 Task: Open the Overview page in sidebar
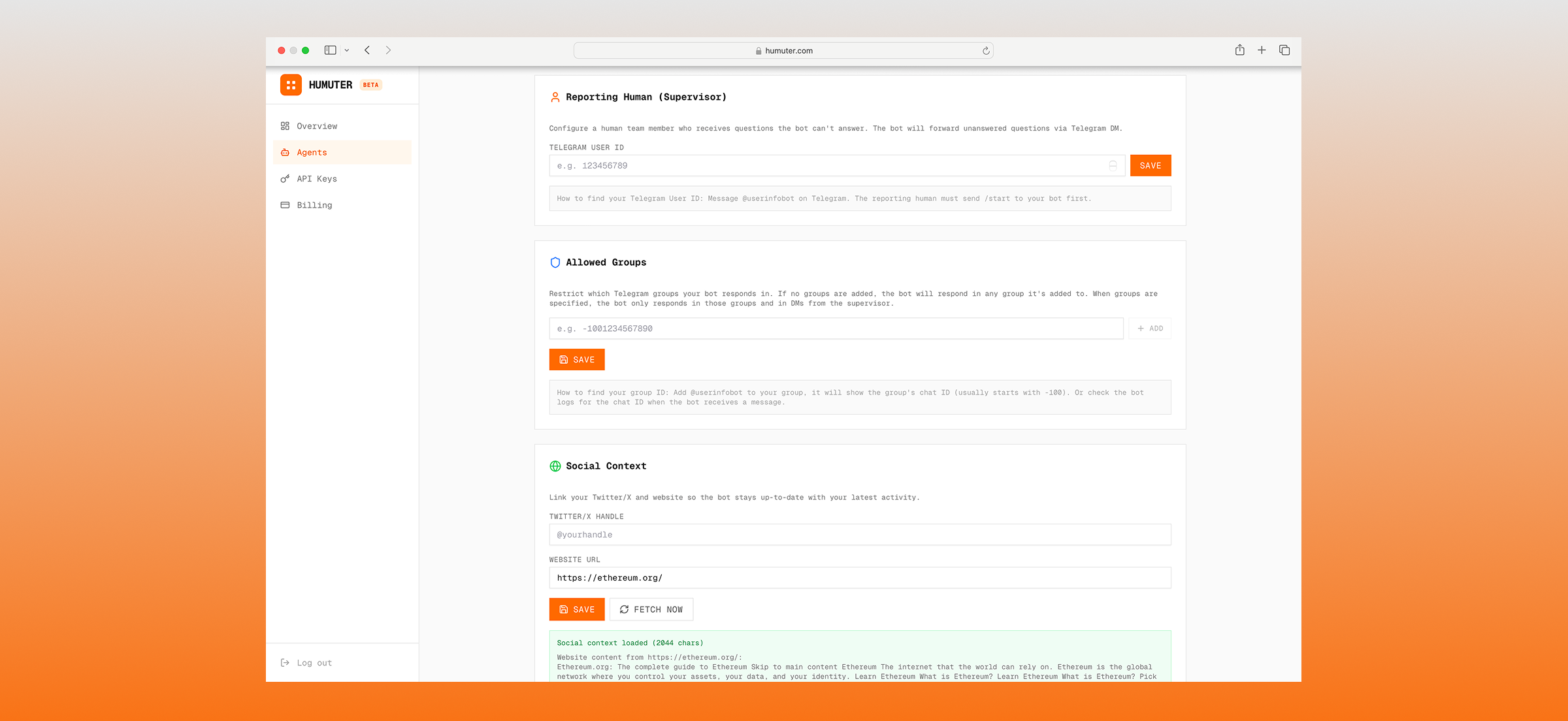(317, 126)
